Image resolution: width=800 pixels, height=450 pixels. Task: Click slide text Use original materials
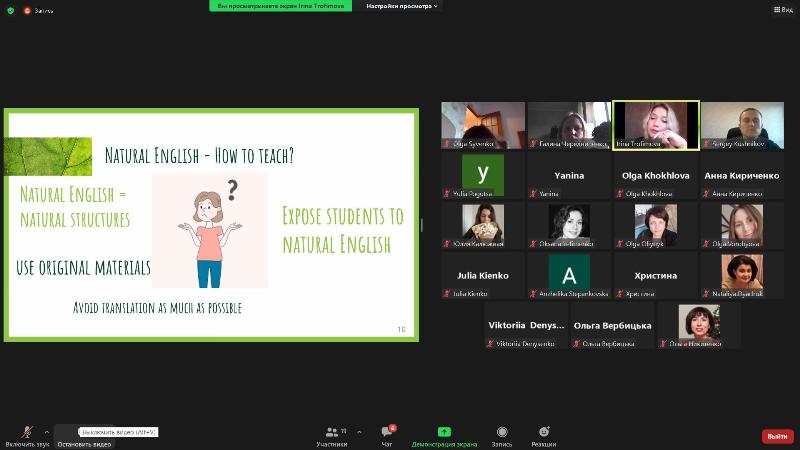[83, 267]
